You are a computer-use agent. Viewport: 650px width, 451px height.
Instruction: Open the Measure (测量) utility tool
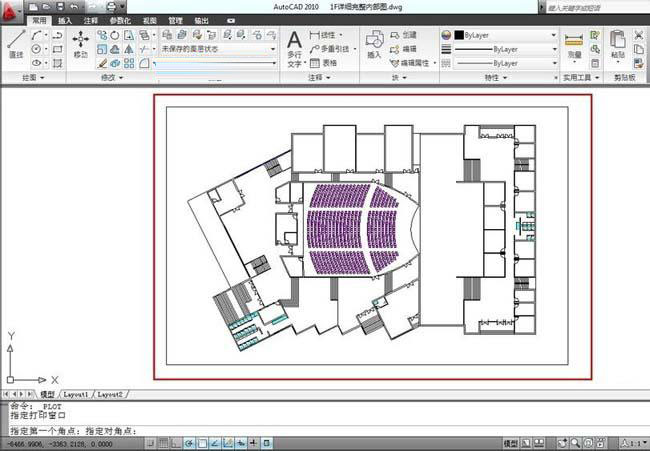point(574,46)
